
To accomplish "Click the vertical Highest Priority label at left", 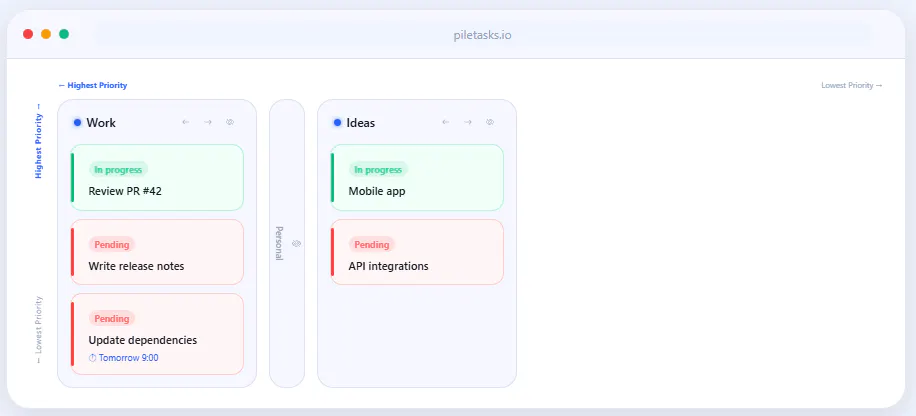I will [39, 141].
